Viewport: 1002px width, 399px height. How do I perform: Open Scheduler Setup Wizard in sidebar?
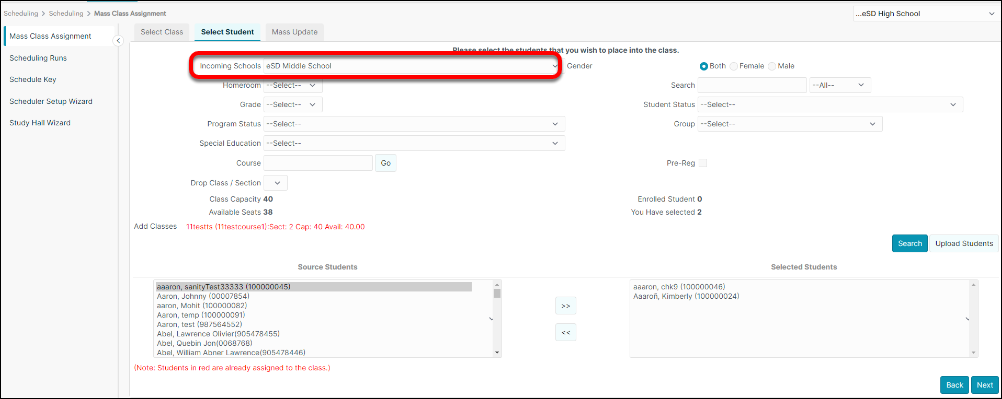coord(50,102)
